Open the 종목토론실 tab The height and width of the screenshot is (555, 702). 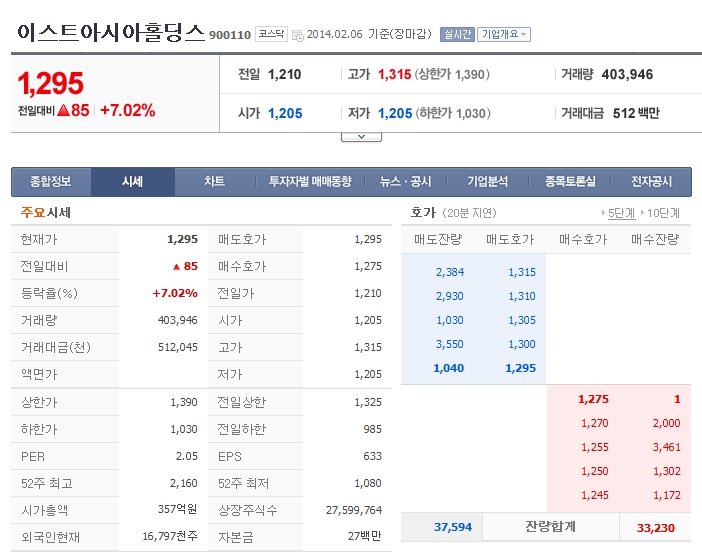570,182
